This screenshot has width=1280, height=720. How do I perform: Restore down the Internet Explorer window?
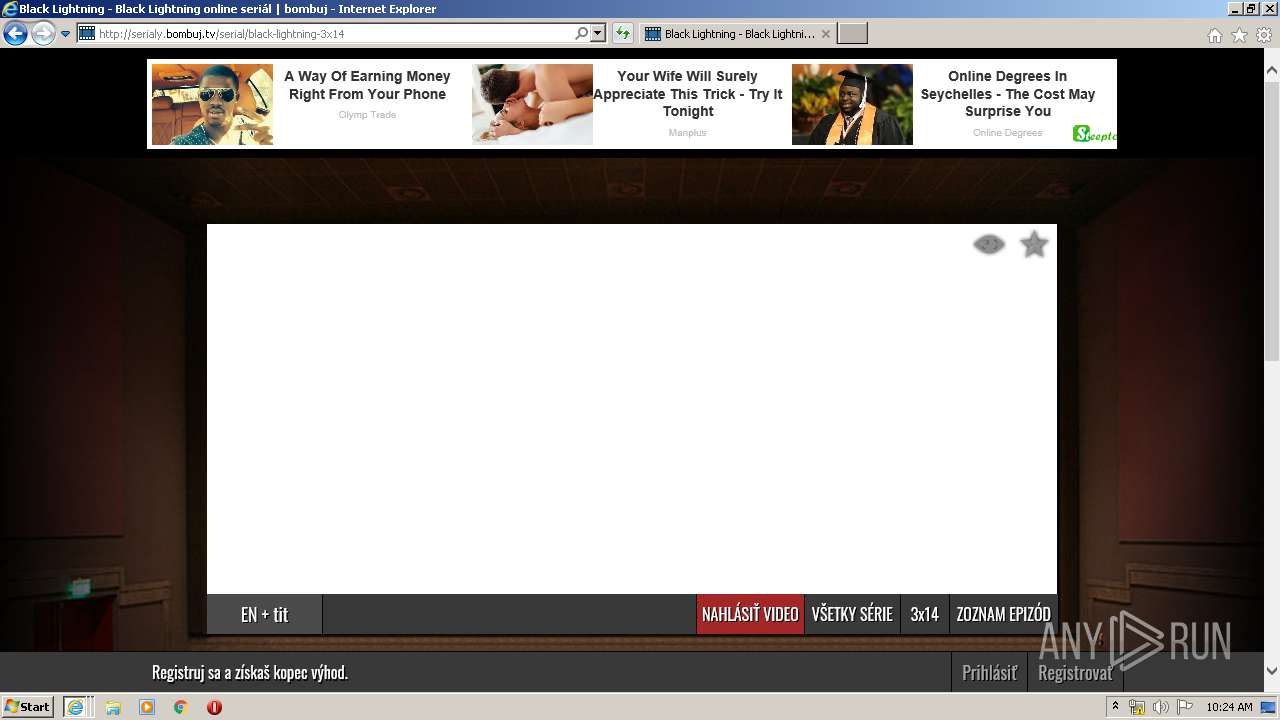[1251, 8]
